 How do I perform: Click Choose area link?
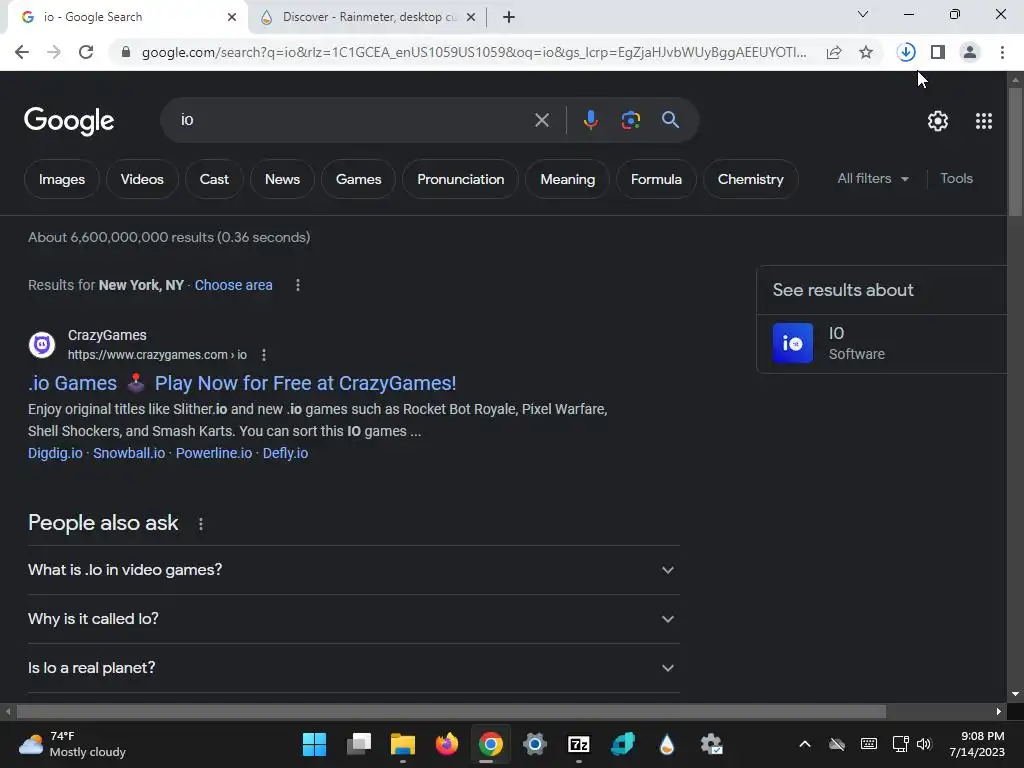point(233,285)
